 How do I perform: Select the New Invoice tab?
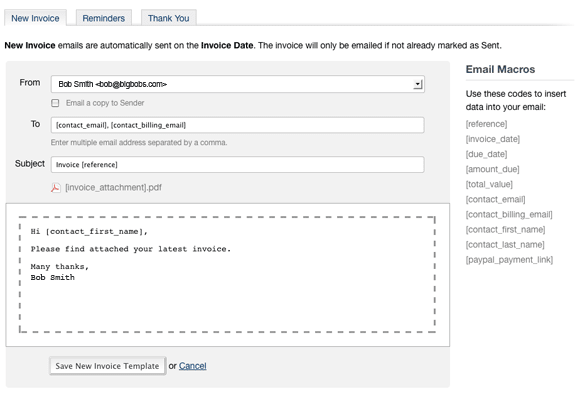35,18
